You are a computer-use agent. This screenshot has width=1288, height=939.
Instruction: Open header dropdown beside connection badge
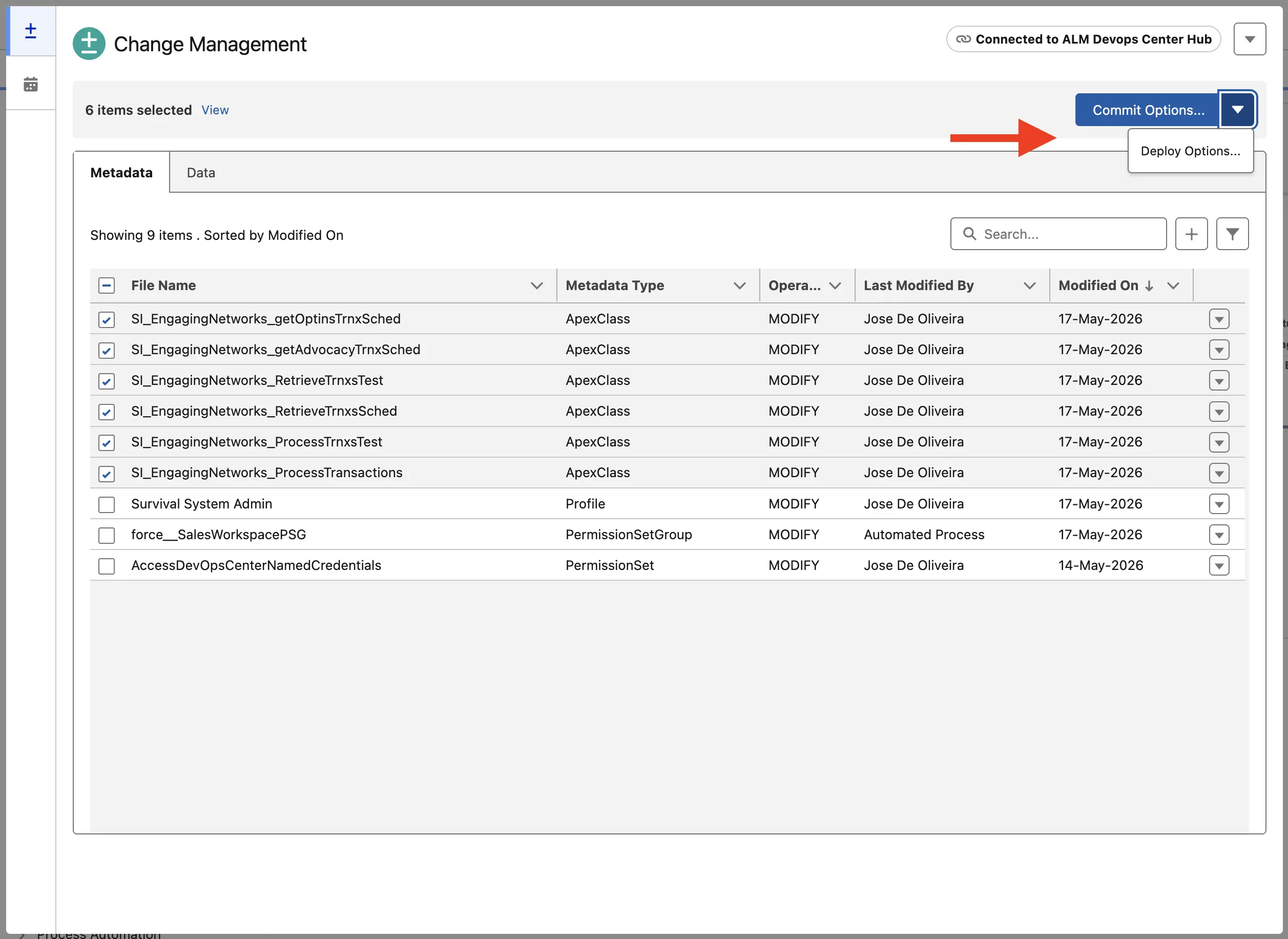click(x=1250, y=39)
